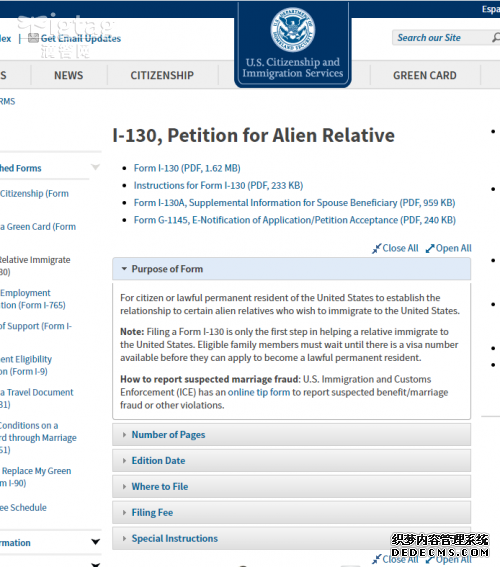Open the GREEN CARD menu
This screenshot has width=500, height=567.
click(425, 75)
